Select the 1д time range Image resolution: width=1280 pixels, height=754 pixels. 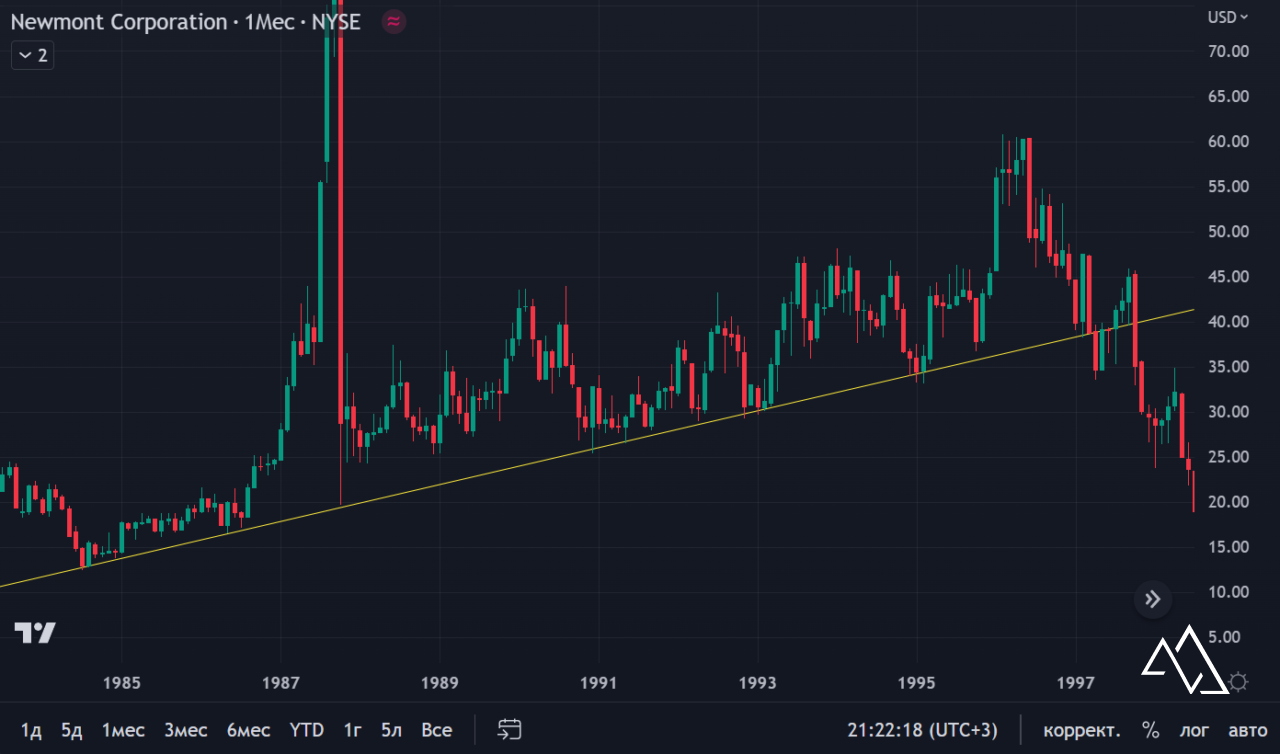point(31,730)
